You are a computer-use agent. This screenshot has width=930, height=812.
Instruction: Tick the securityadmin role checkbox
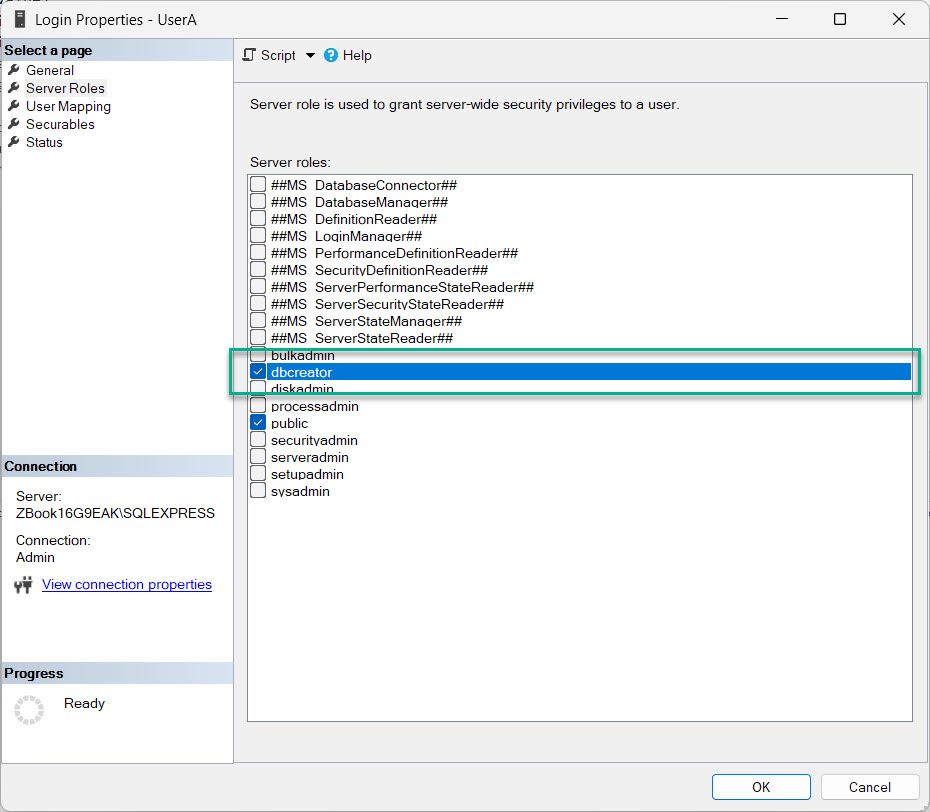[258, 440]
